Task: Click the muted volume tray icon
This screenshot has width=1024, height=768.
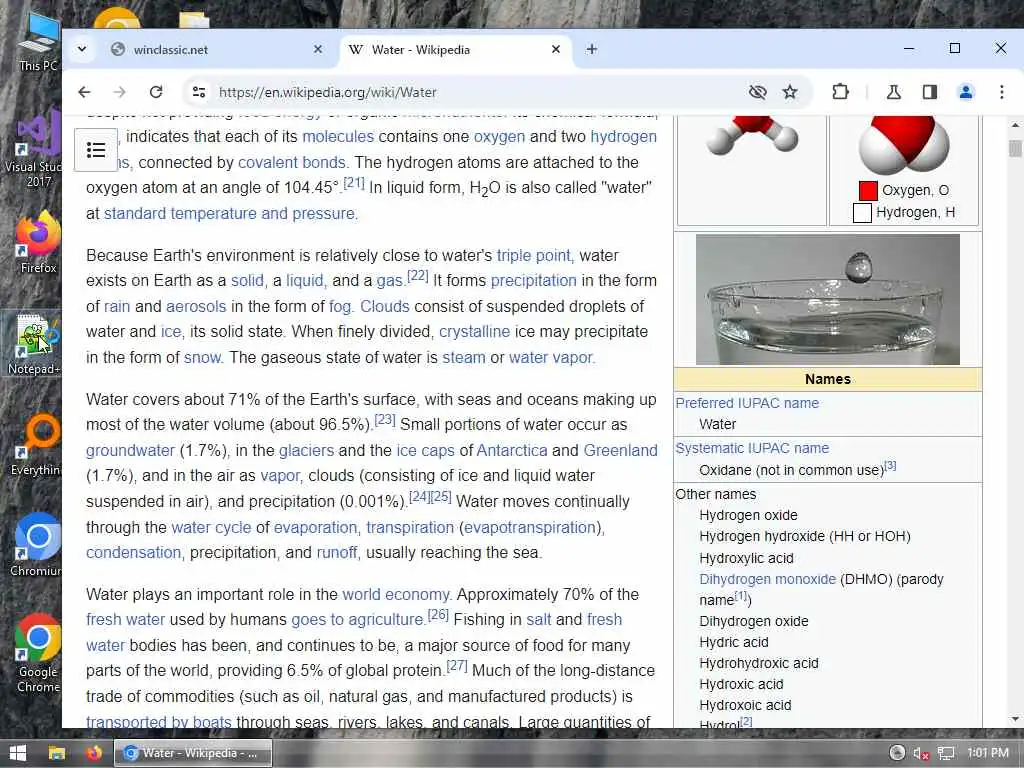Action: [x=921, y=754]
